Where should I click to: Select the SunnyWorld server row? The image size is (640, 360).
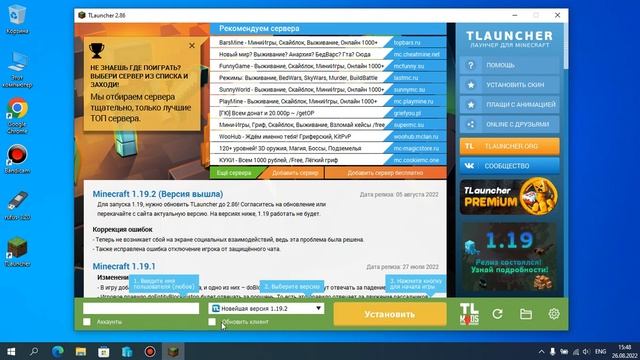298,89
